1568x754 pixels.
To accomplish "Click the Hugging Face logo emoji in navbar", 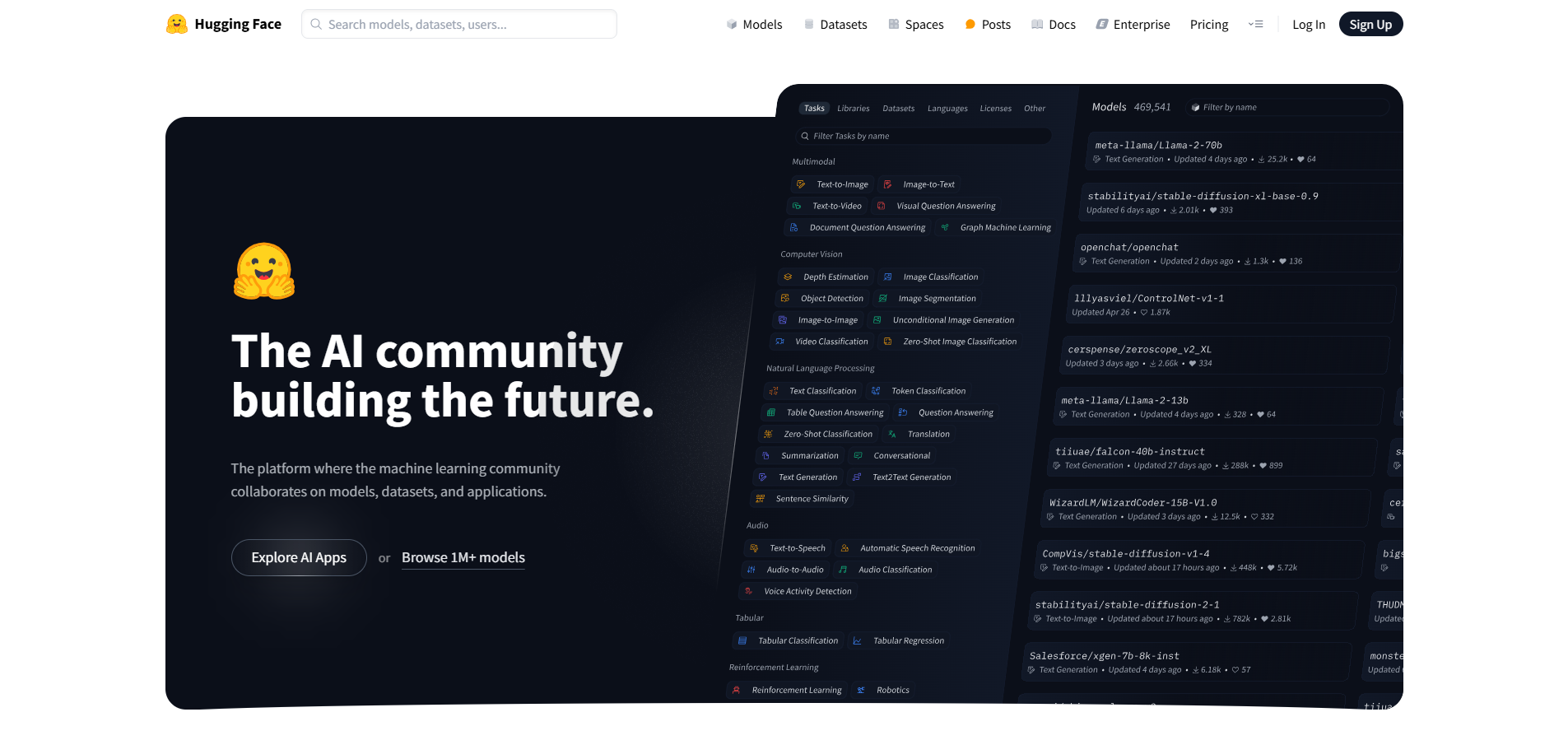I will (176, 24).
